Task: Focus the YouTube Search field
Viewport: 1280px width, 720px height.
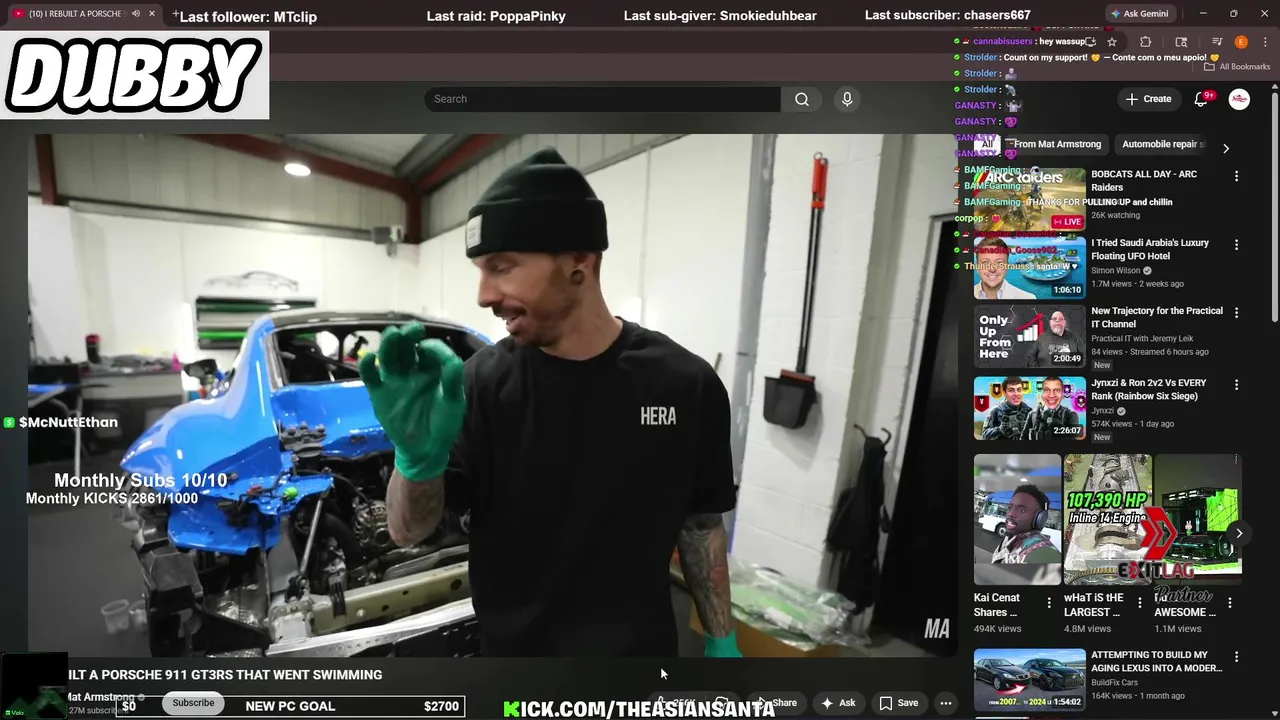Action: 602,99
